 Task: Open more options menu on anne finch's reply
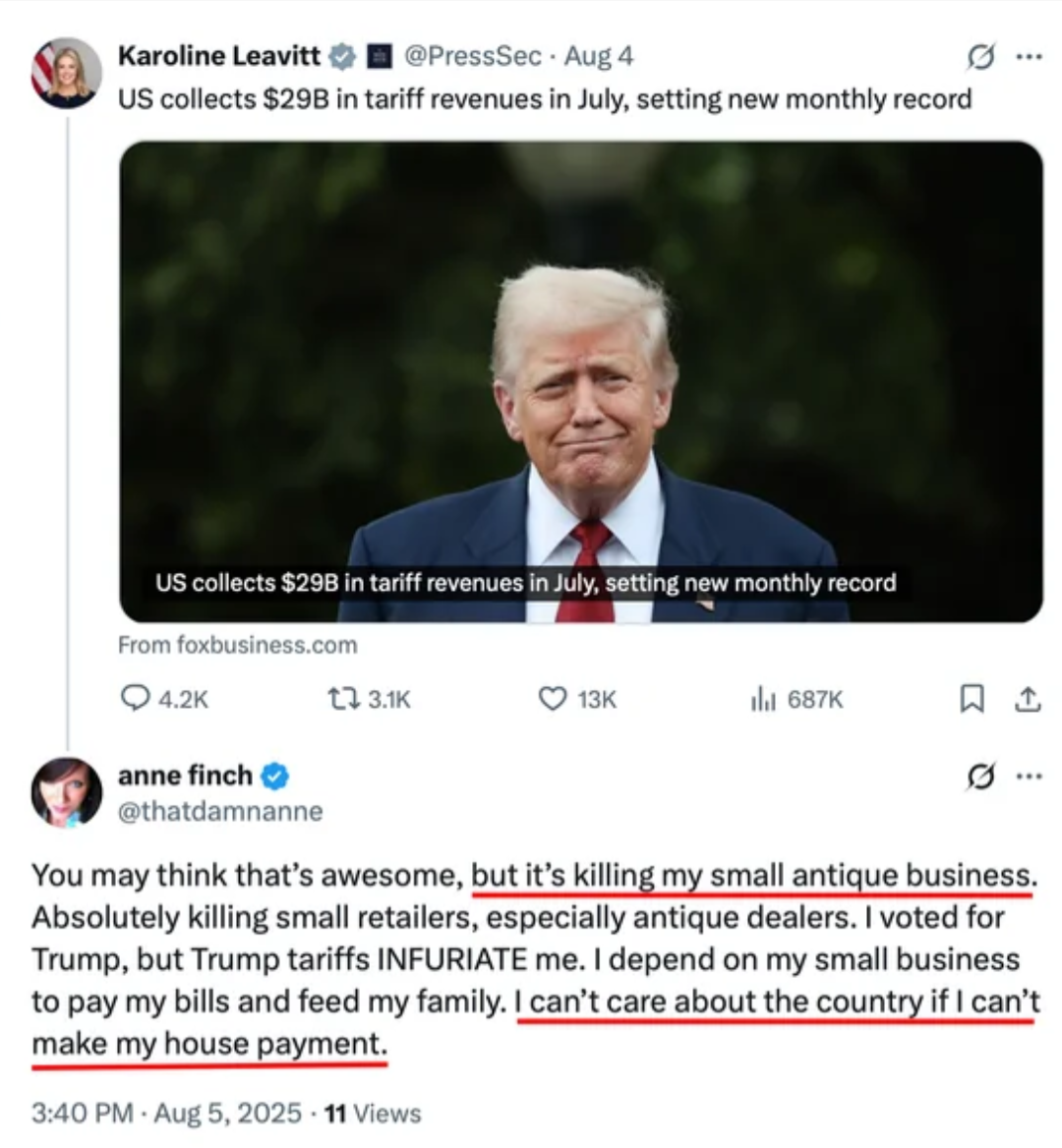pyautogui.click(x=1029, y=776)
